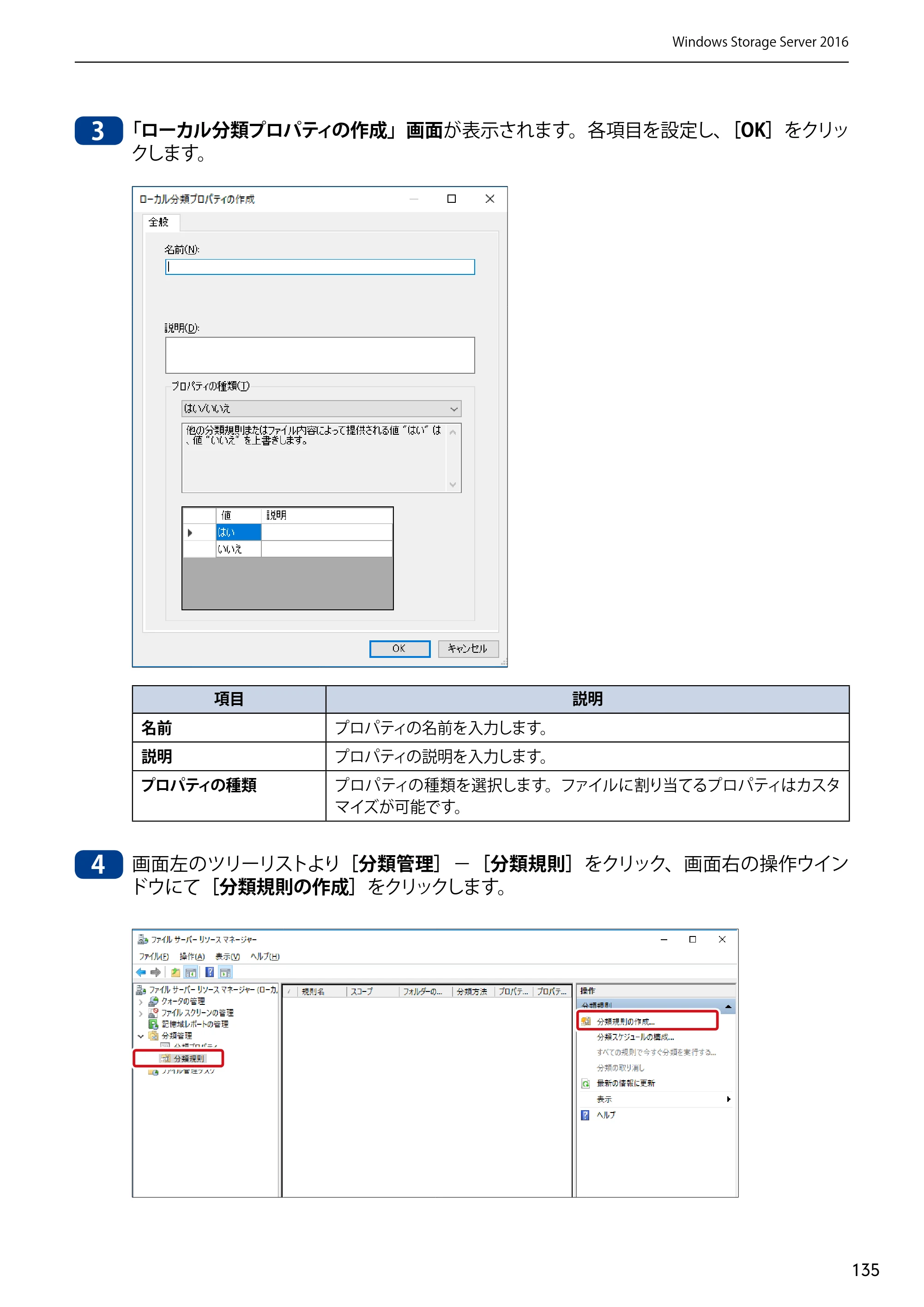Open the 表示 submenu arrow in actions
Viewport: 924px width, 1307px height.
tap(728, 1099)
